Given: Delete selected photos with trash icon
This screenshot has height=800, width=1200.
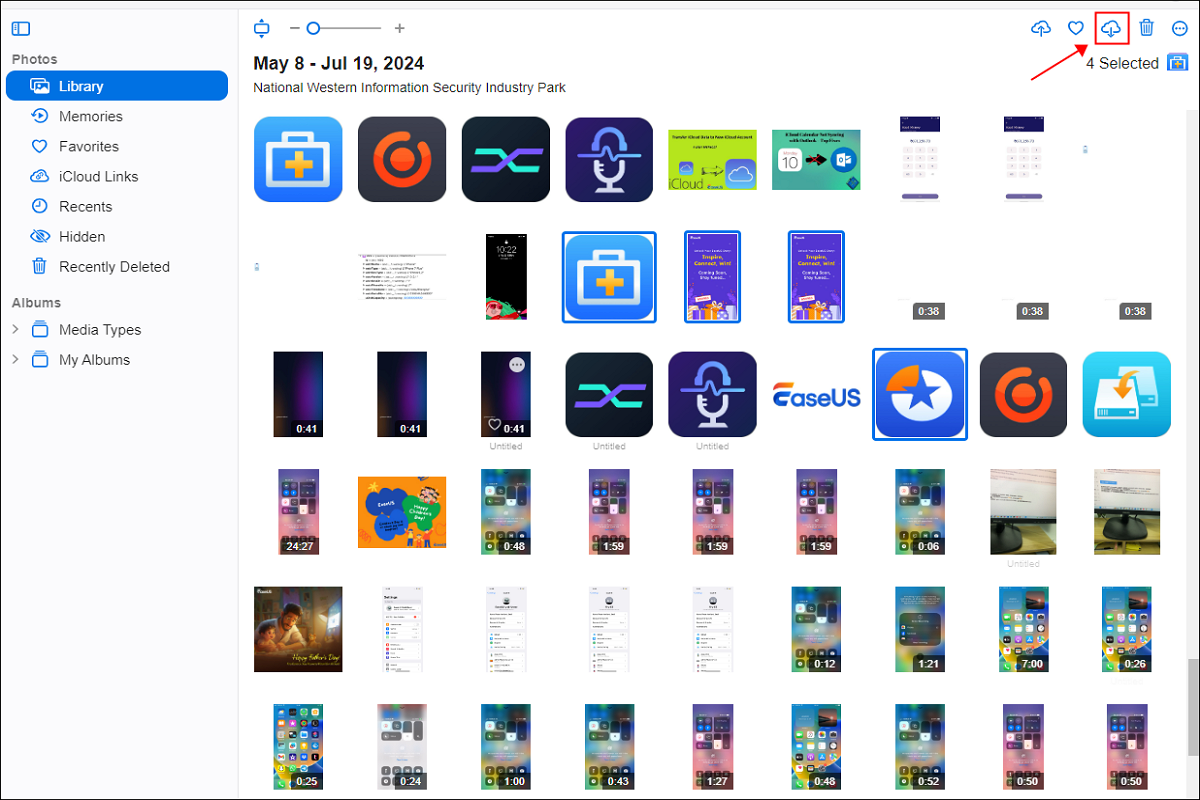Looking at the screenshot, I should point(1147,28).
